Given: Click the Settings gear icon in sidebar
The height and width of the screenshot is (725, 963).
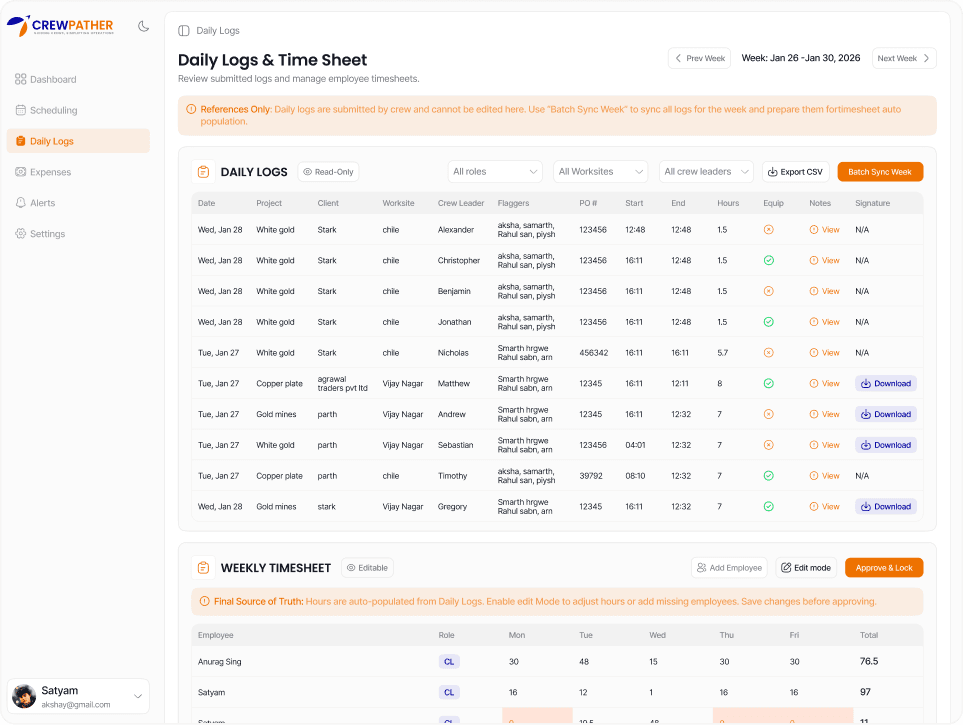Looking at the screenshot, I should pos(21,234).
